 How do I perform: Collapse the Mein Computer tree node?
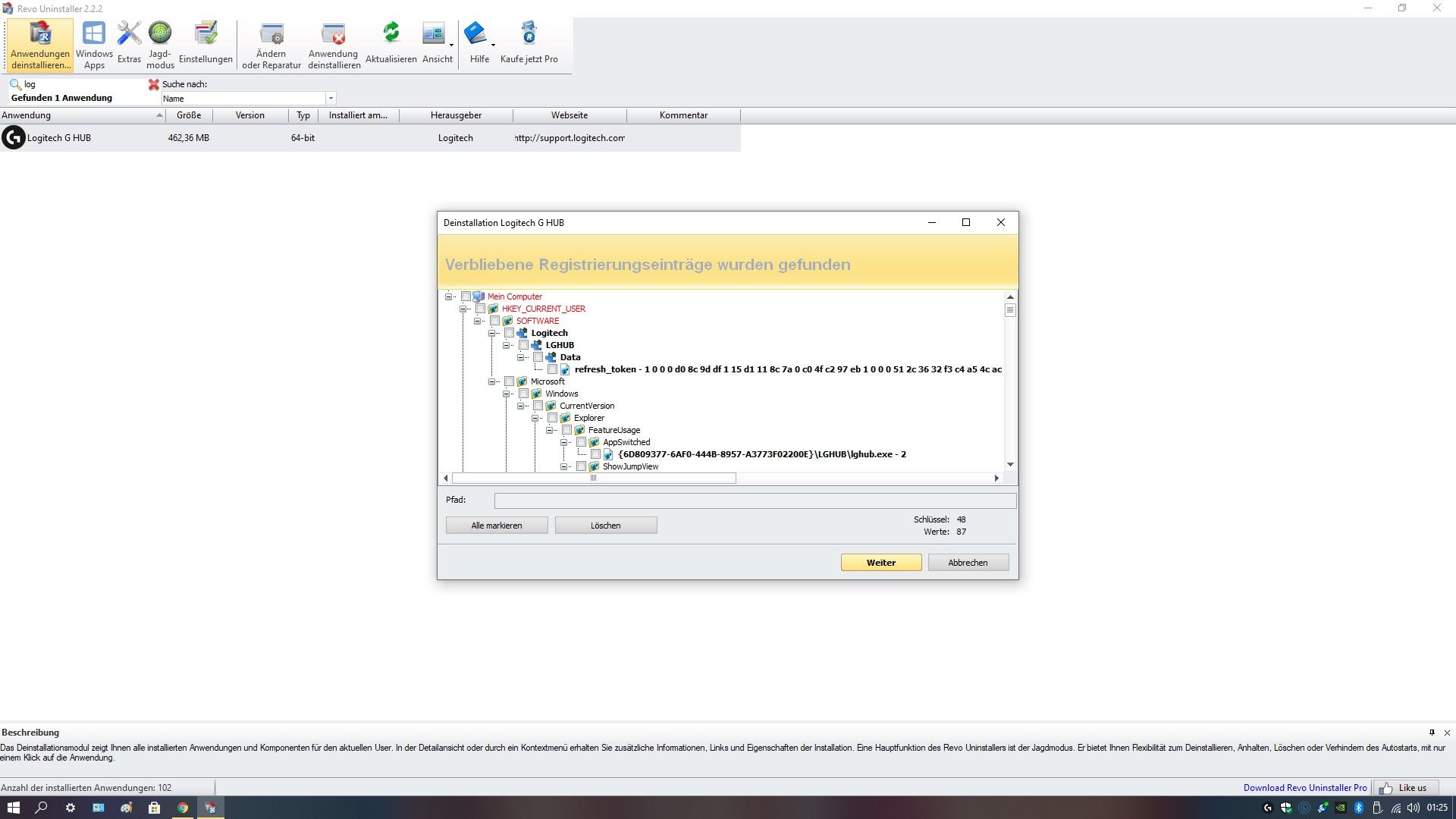tap(448, 297)
